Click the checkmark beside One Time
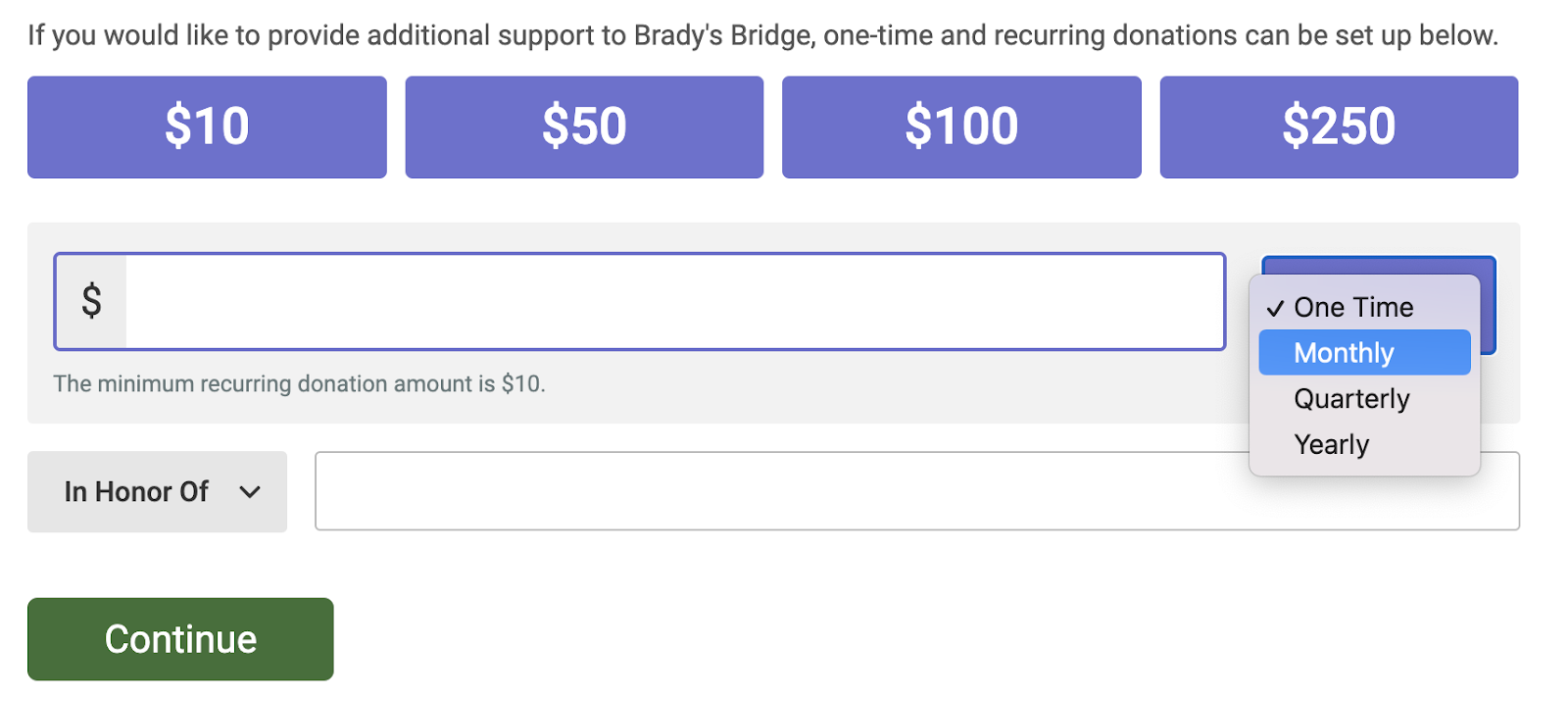1568x701 pixels. coord(1275,309)
